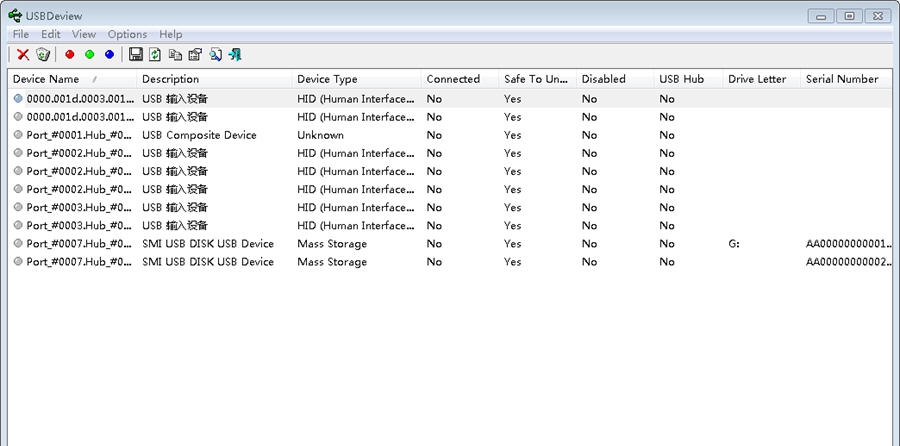Click status dot of Port_#0001.Hub row

pyautogui.click(x=18, y=135)
